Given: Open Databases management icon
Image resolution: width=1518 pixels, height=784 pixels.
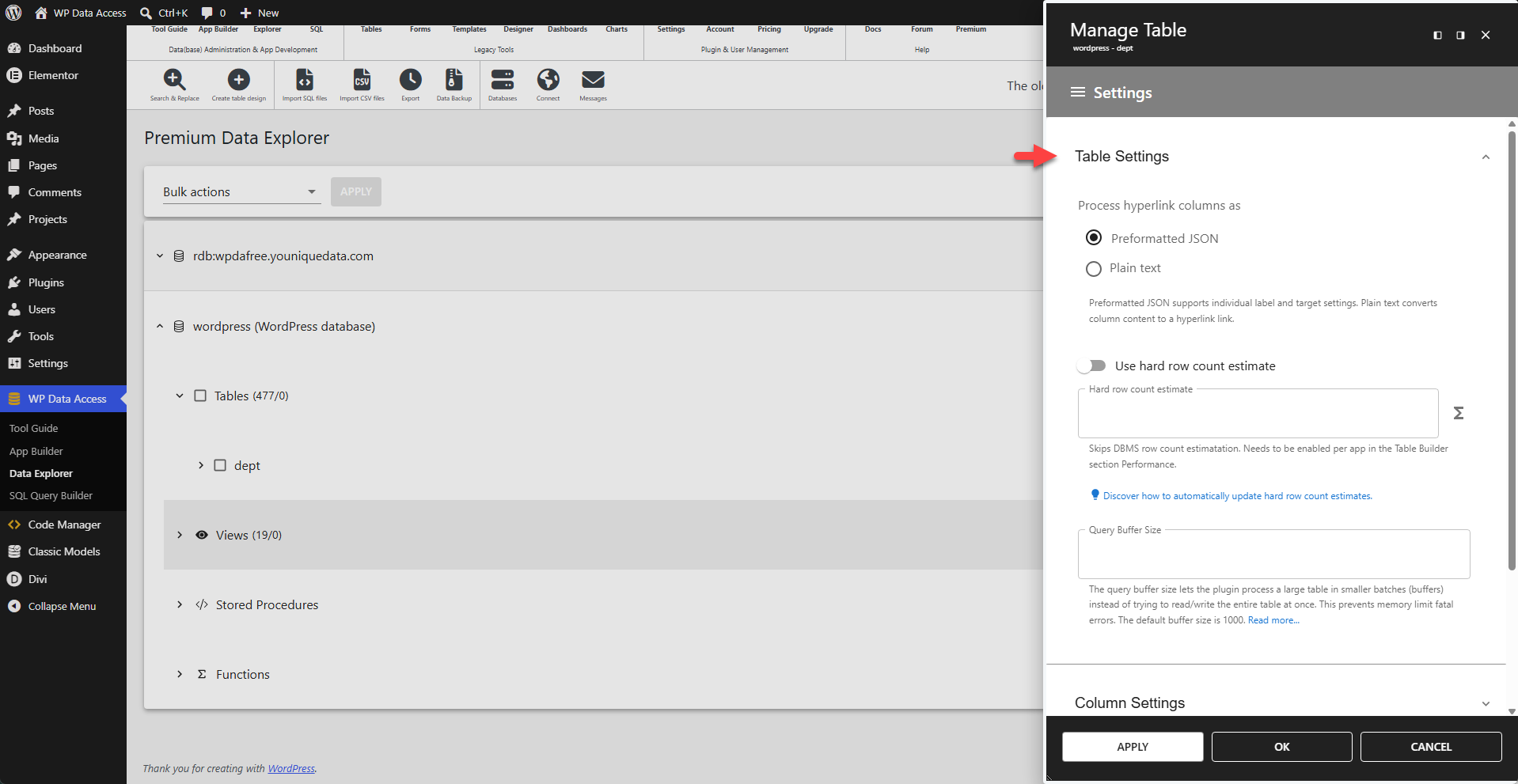Looking at the screenshot, I should [503, 85].
